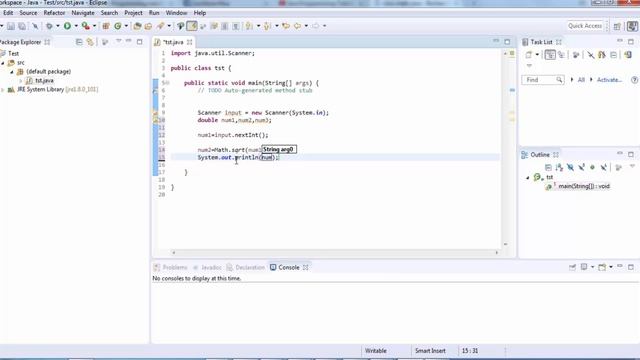Click Pin Console icon in Console view
Screen dimensions: 640x360
click(x=572, y=267)
